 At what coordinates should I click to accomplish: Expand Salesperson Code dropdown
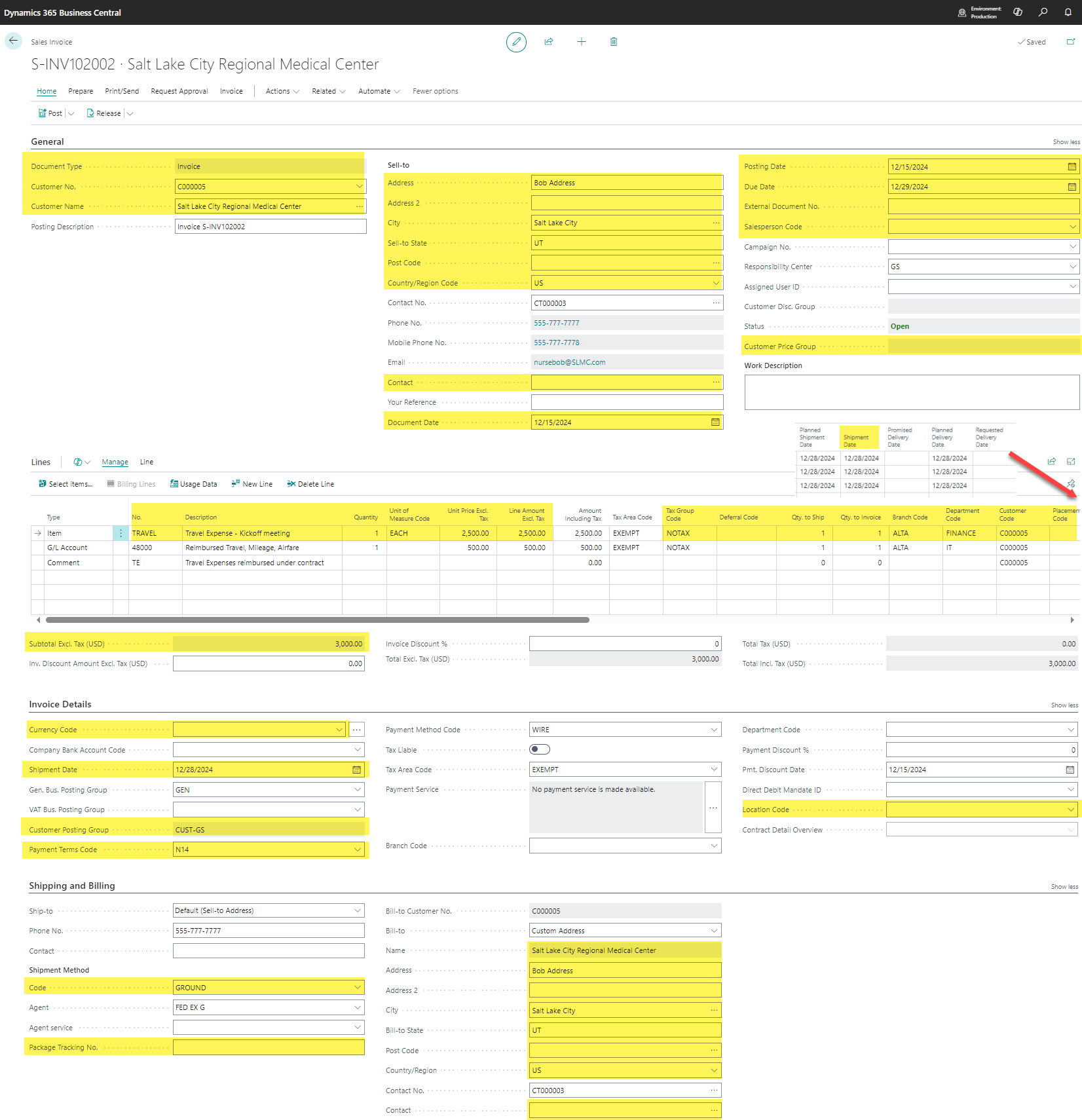coord(1073,227)
